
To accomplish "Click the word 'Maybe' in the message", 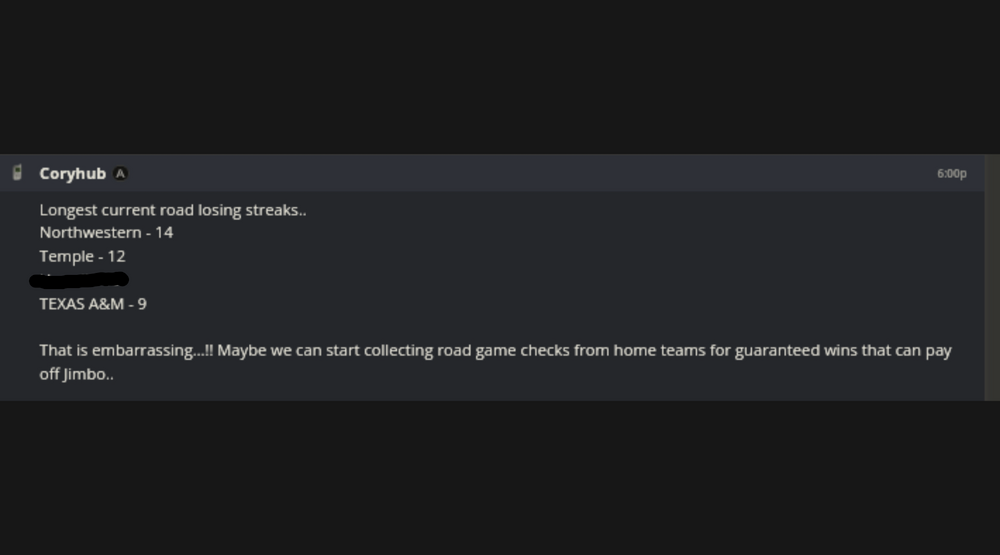I will (241, 351).
